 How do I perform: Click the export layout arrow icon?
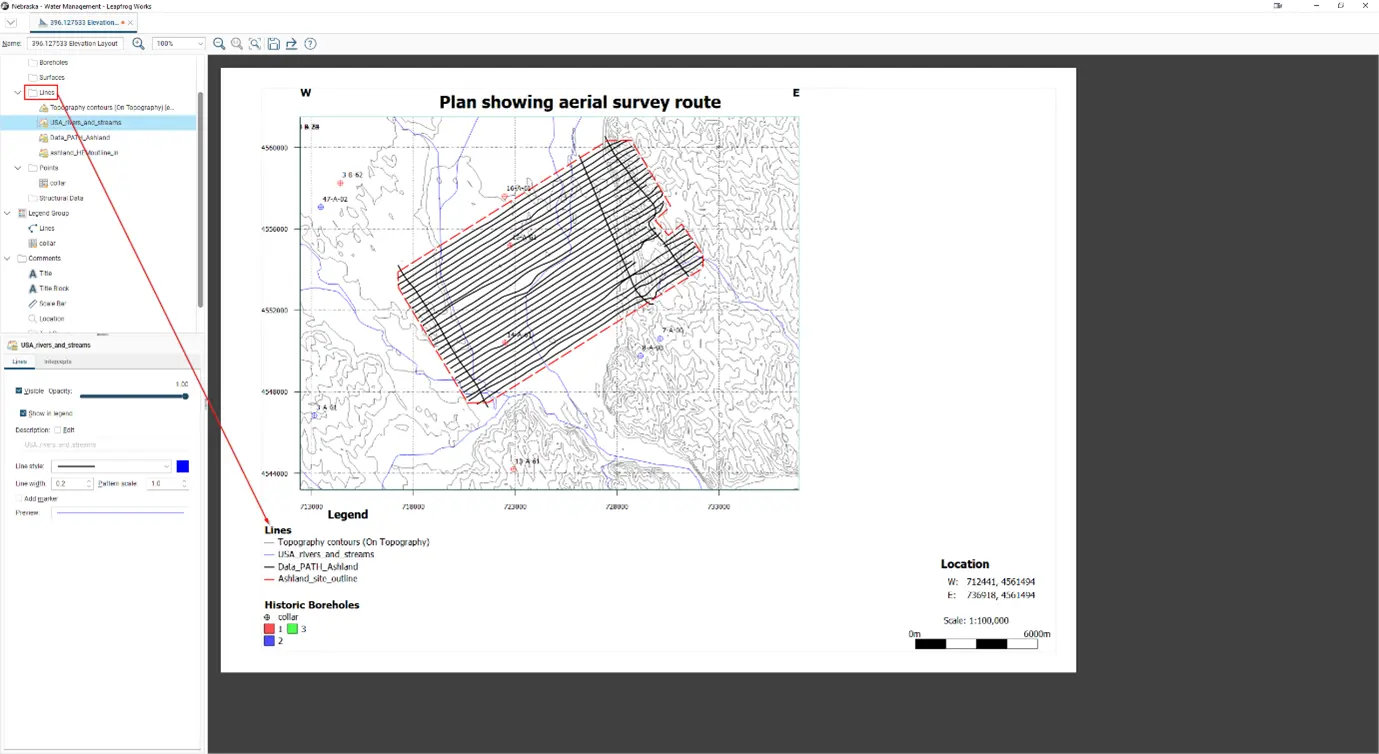(291, 44)
